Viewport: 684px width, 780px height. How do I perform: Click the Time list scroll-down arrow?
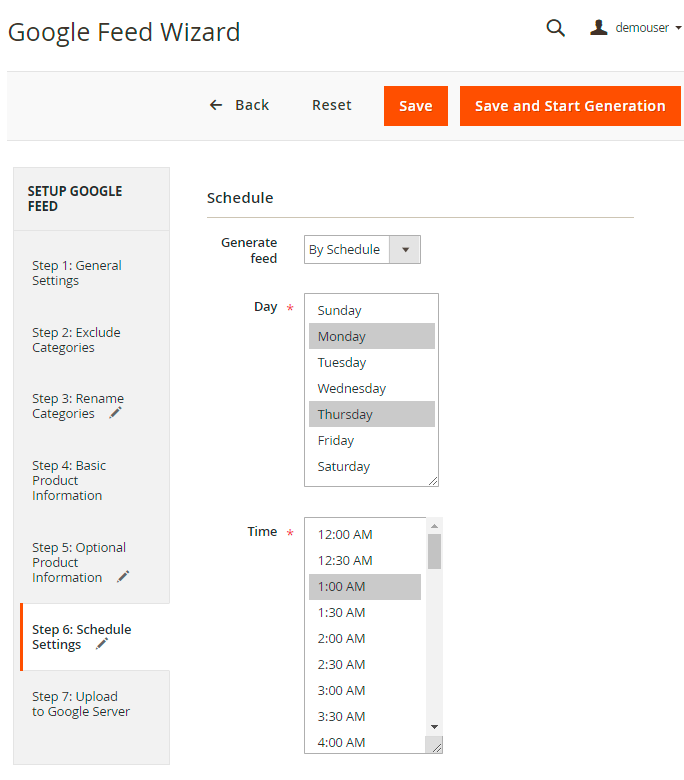coord(434,726)
